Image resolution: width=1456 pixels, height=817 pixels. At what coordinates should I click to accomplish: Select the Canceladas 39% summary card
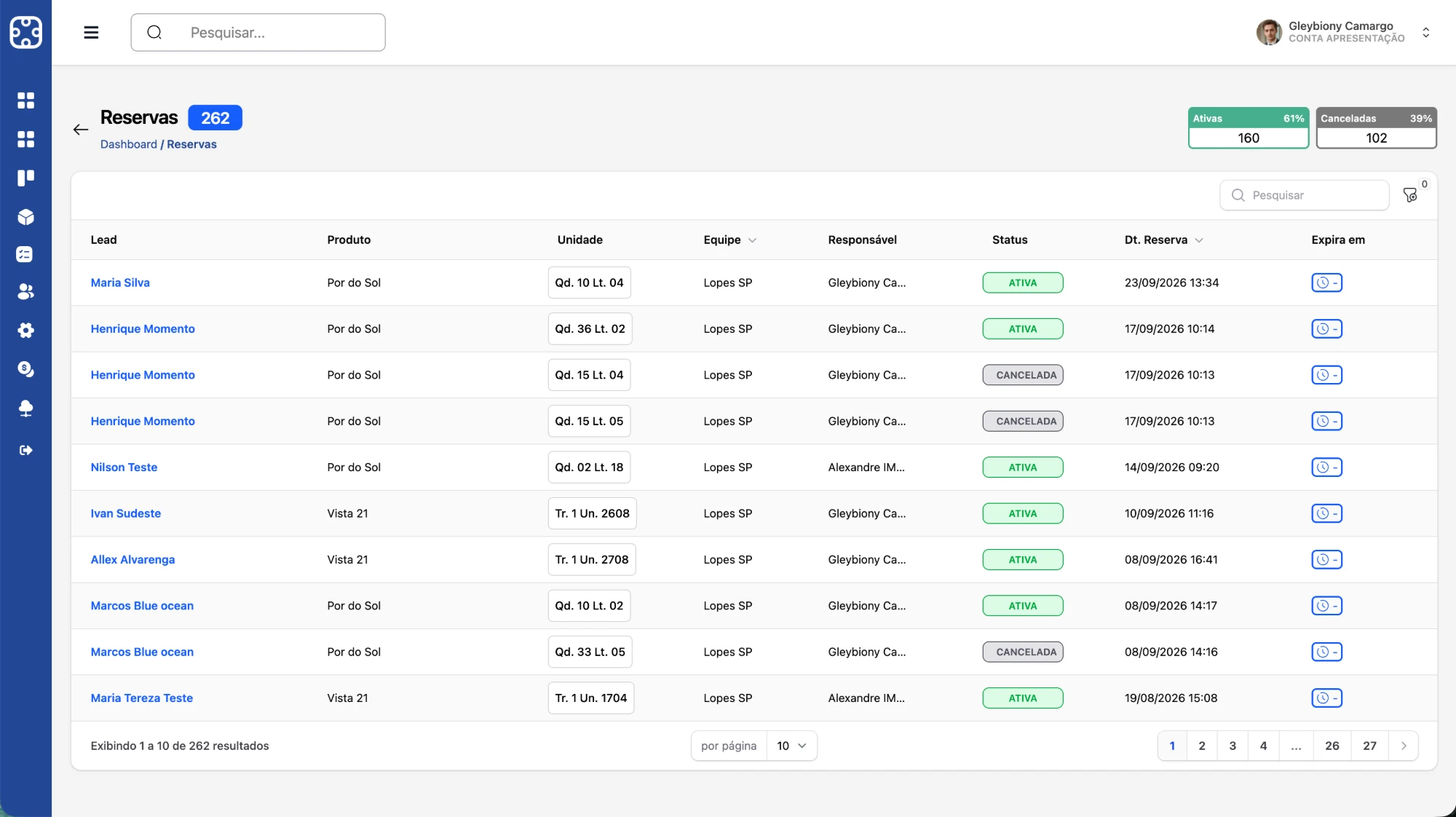1376,128
